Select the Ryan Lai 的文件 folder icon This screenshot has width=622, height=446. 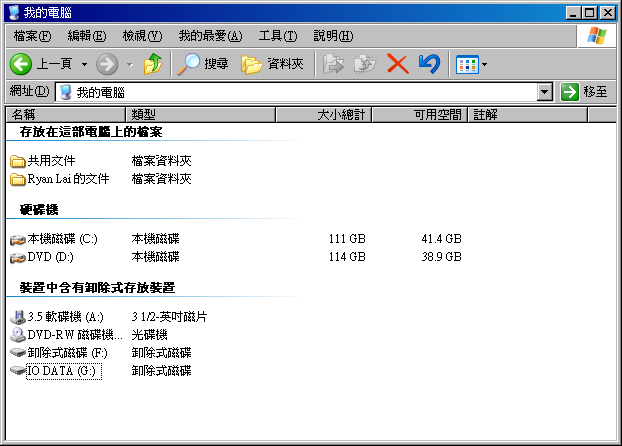pos(17,179)
